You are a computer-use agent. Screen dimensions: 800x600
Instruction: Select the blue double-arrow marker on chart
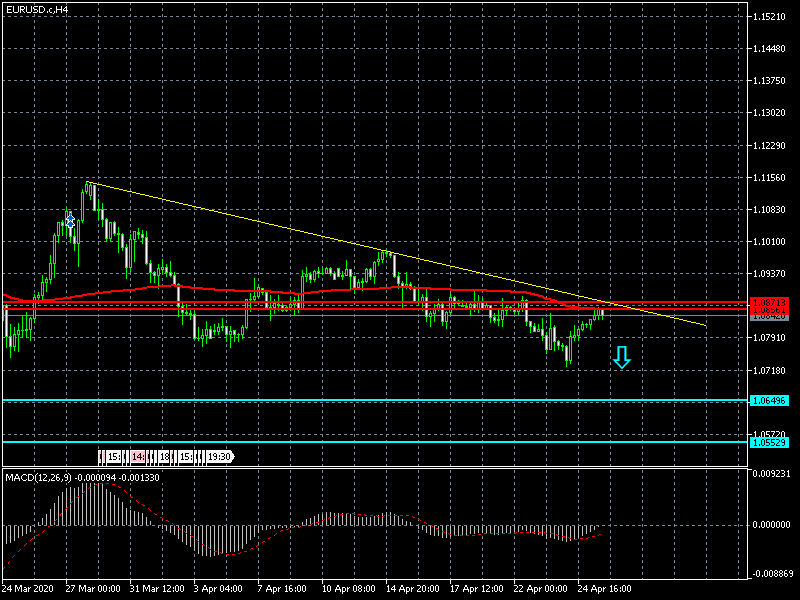(70, 218)
